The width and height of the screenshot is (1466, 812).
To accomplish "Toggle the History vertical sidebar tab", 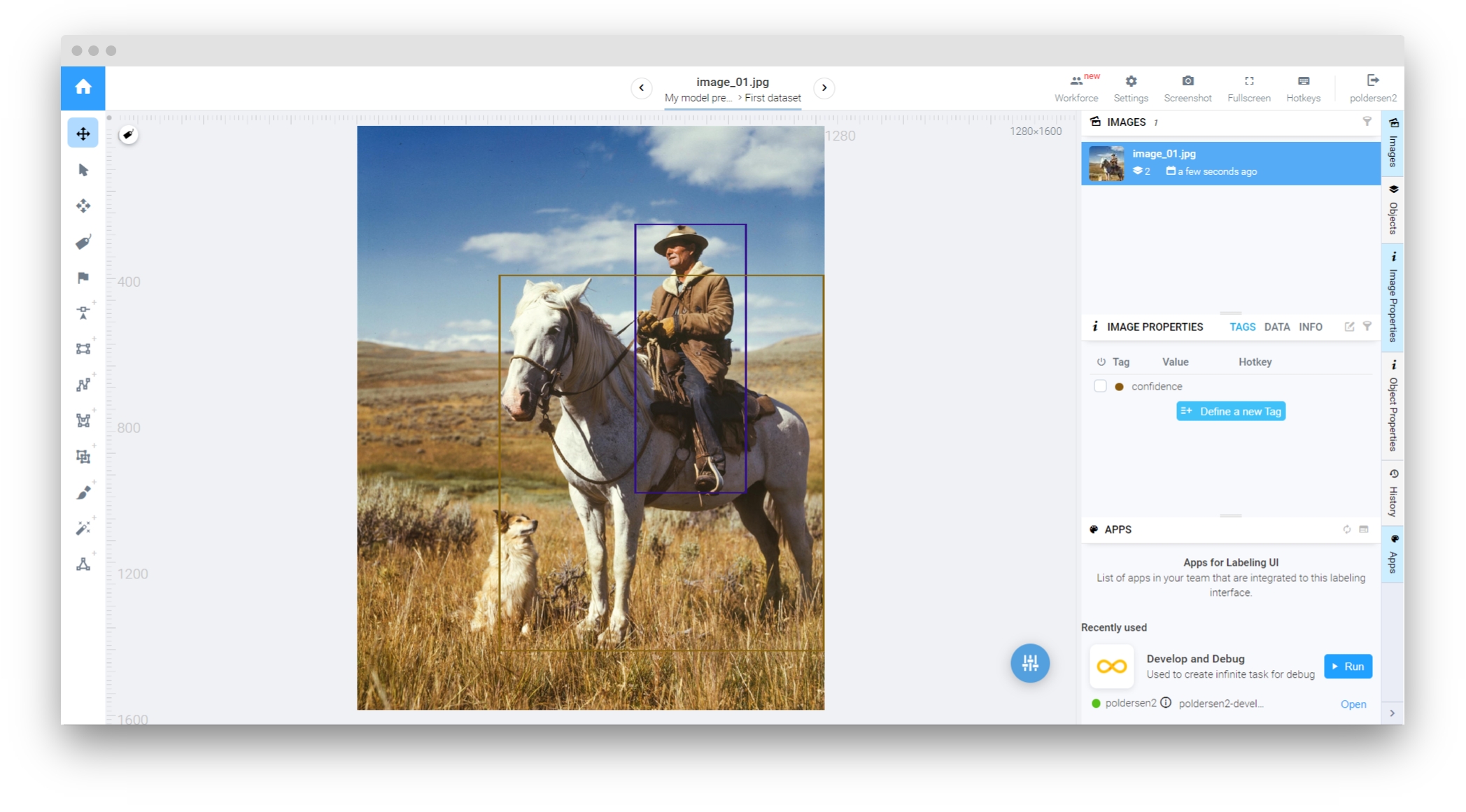I will pos(1393,494).
